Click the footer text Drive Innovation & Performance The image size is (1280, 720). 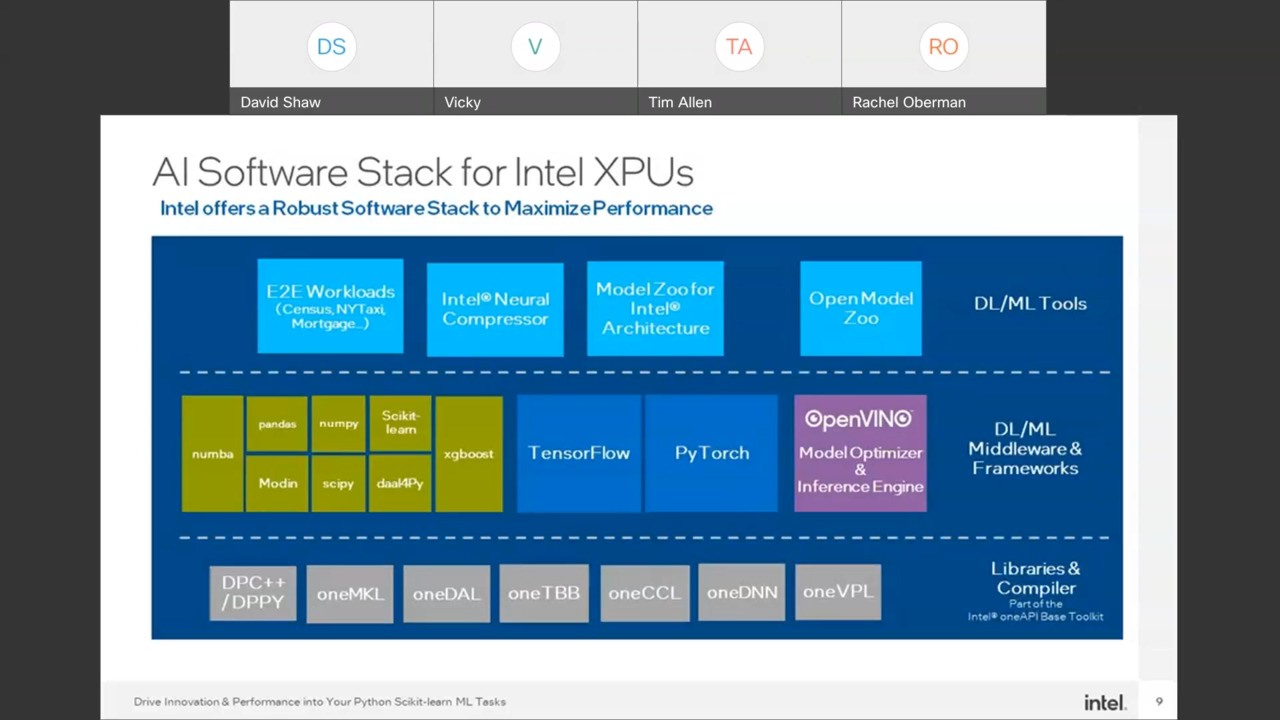[320, 702]
